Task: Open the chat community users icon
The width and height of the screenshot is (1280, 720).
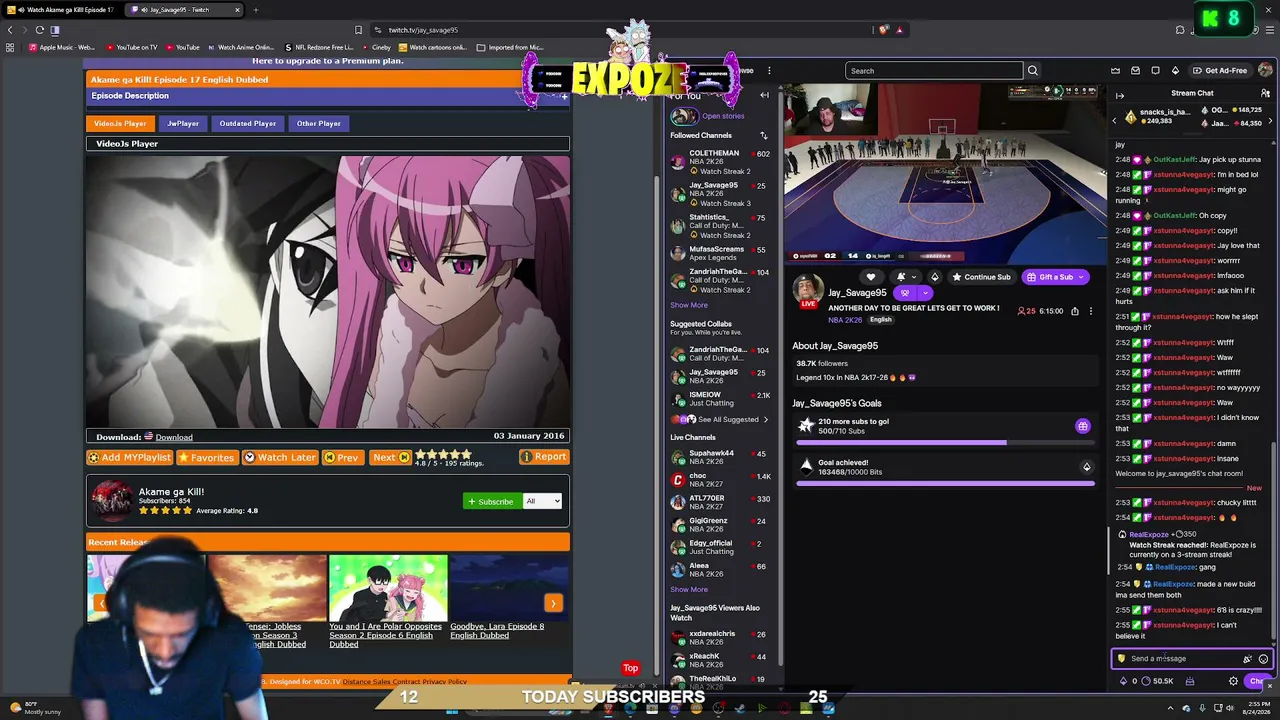Action: 1265,93
